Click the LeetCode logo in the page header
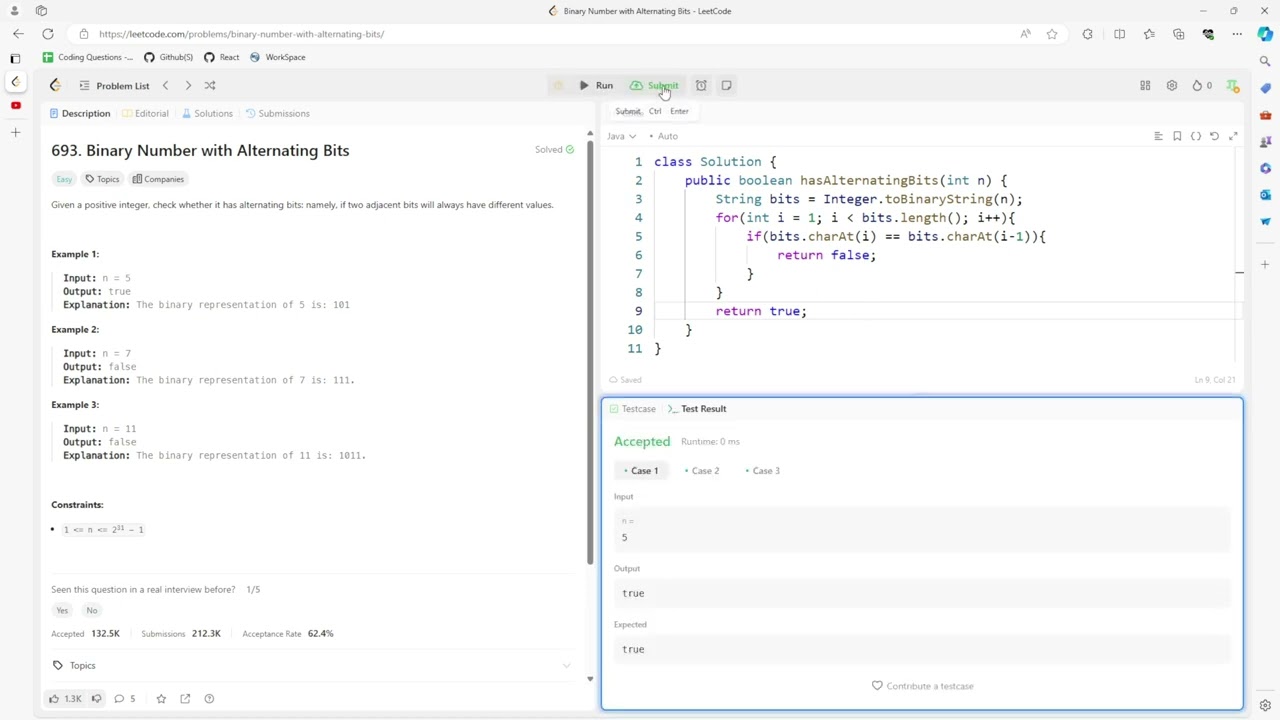1280x720 pixels. (55, 85)
